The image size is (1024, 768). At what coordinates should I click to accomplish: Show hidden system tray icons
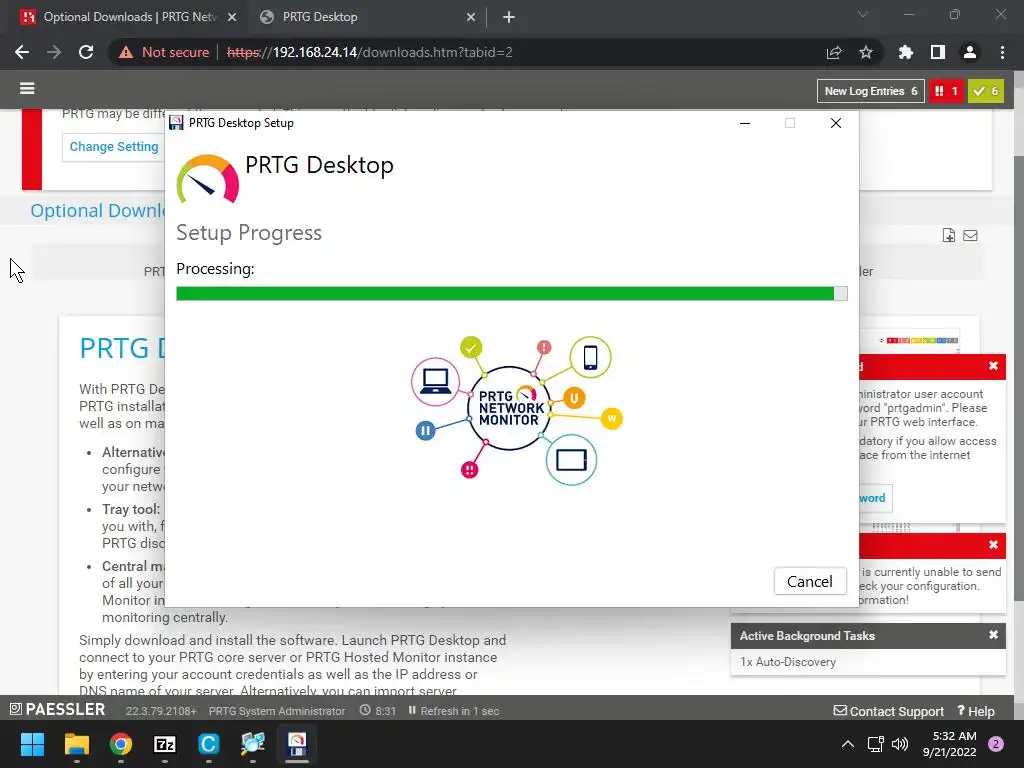point(848,744)
